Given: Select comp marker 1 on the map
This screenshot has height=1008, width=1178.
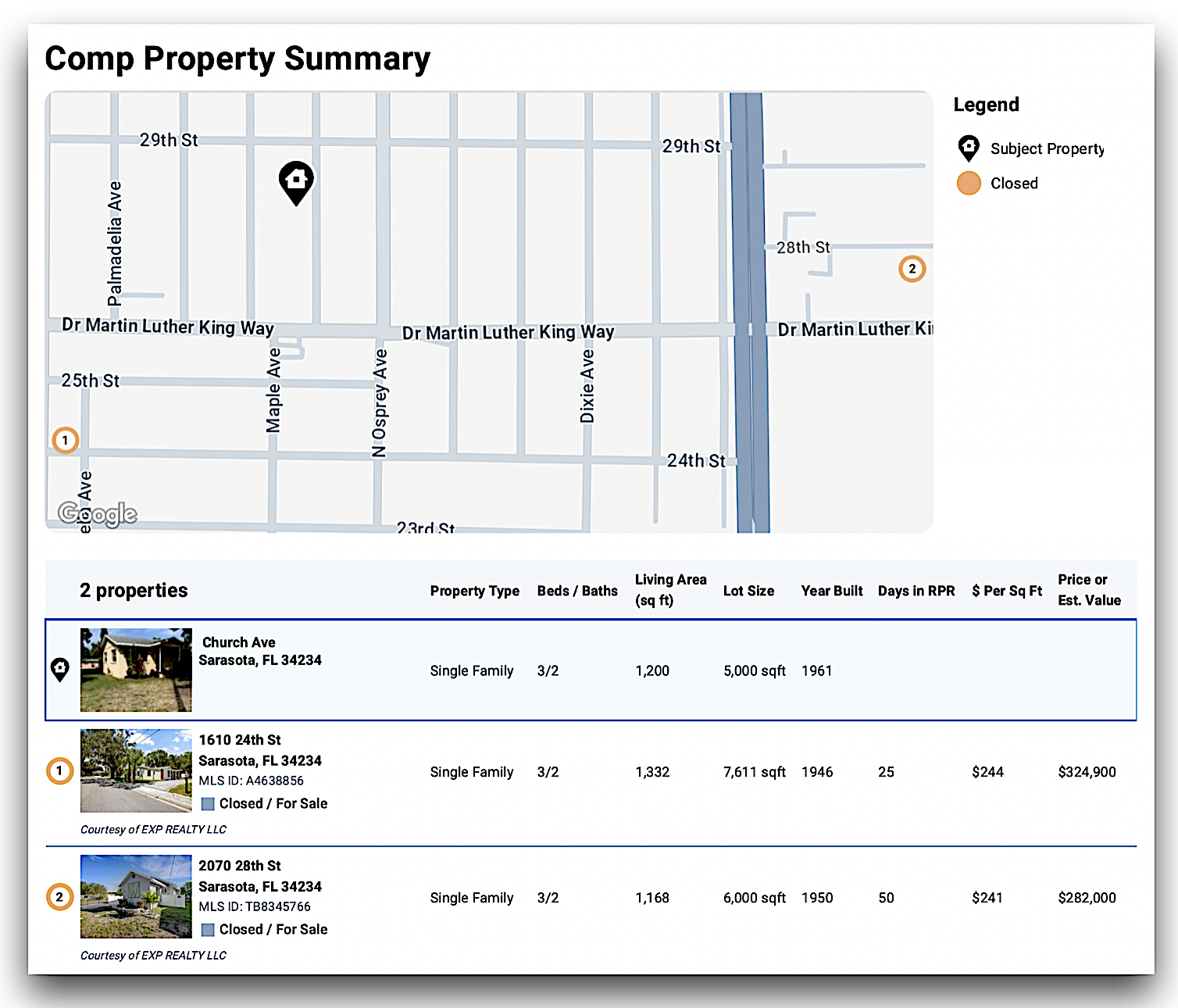Looking at the screenshot, I should pyautogui.click(x=66, y=441).
